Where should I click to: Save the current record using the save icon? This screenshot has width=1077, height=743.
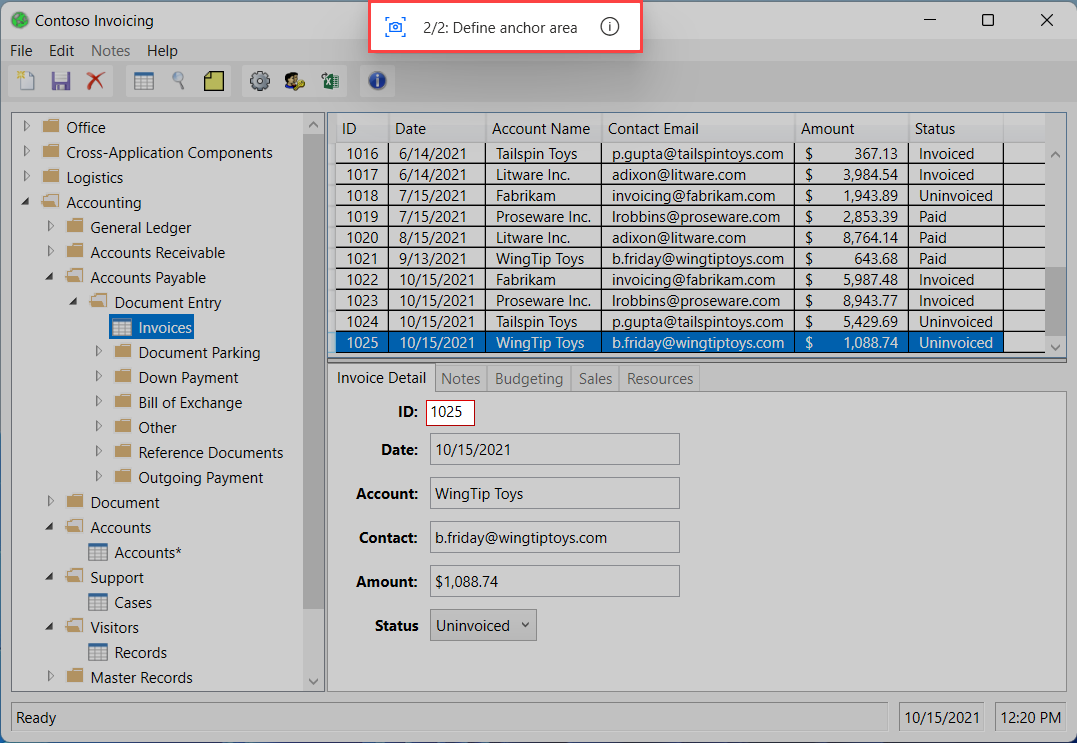(61, 81)
